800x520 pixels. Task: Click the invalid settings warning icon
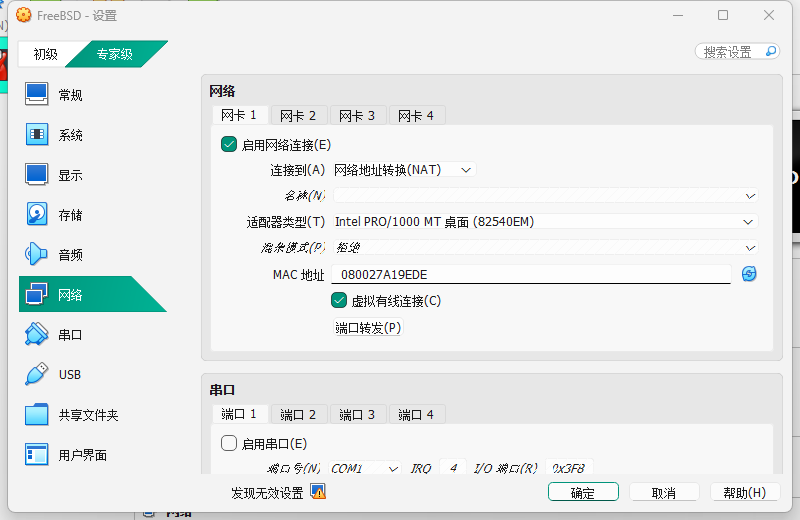tap(318, 492)
